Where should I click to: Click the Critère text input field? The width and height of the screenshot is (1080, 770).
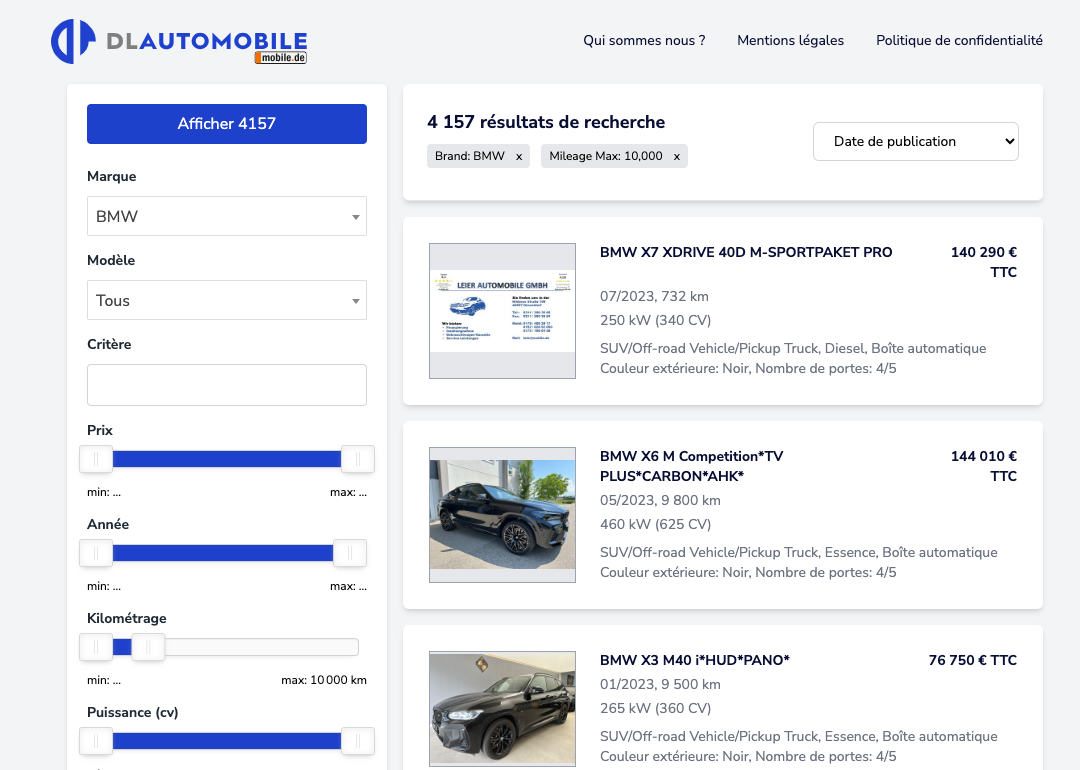[x=227, y=385]
